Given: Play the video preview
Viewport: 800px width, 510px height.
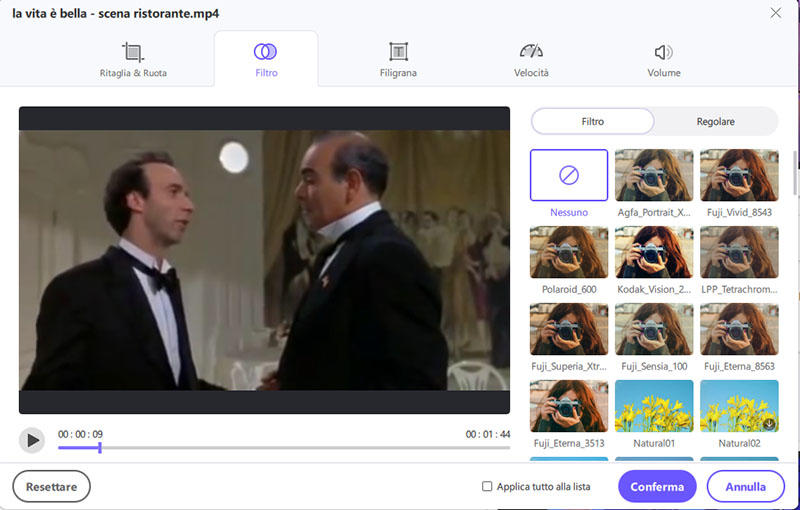Looking at the screenshot, I should [x=32, y=440].
